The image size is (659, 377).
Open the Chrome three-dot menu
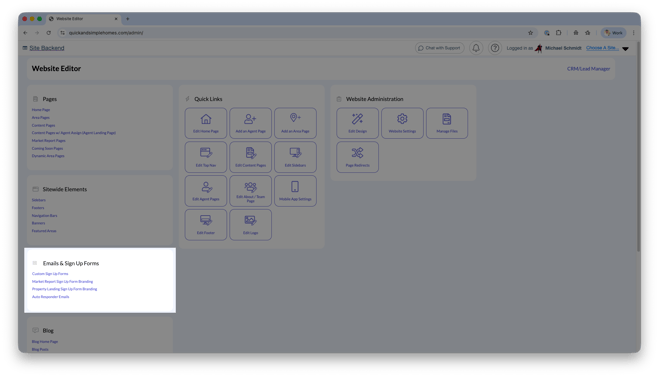(x=633, y=33)
